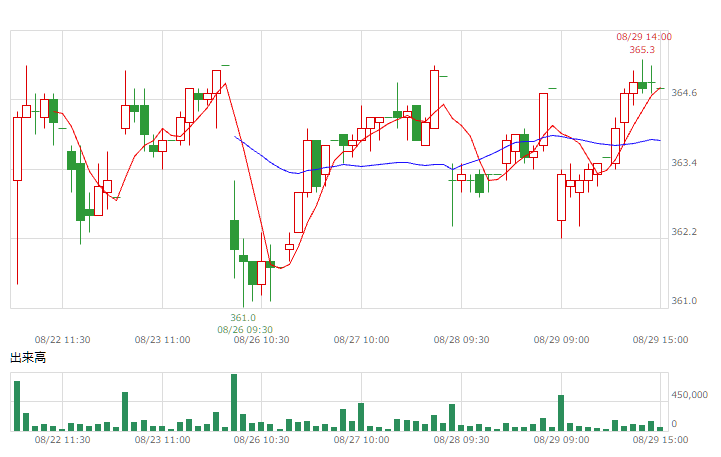This screenshot has width=721, height=457.
Task: Click the 08/26 09:30 low time label
Action: point(245,330)
